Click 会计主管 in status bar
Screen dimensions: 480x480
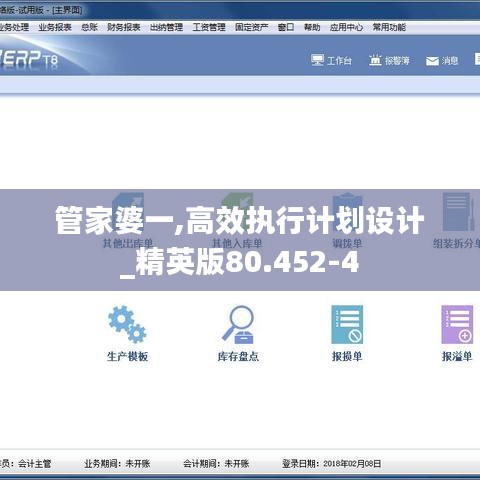tap(34, 463)
